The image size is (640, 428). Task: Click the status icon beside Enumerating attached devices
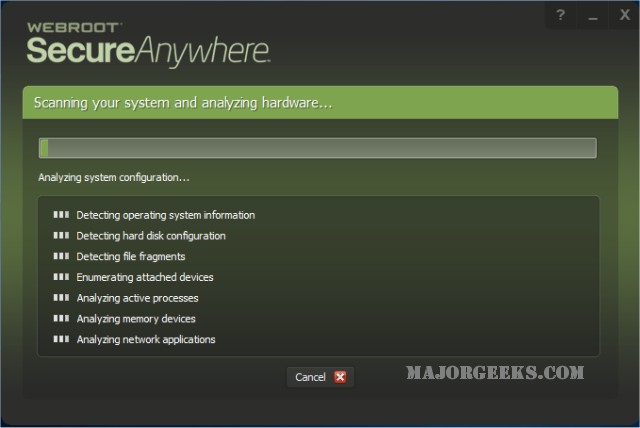pos(60,277)
